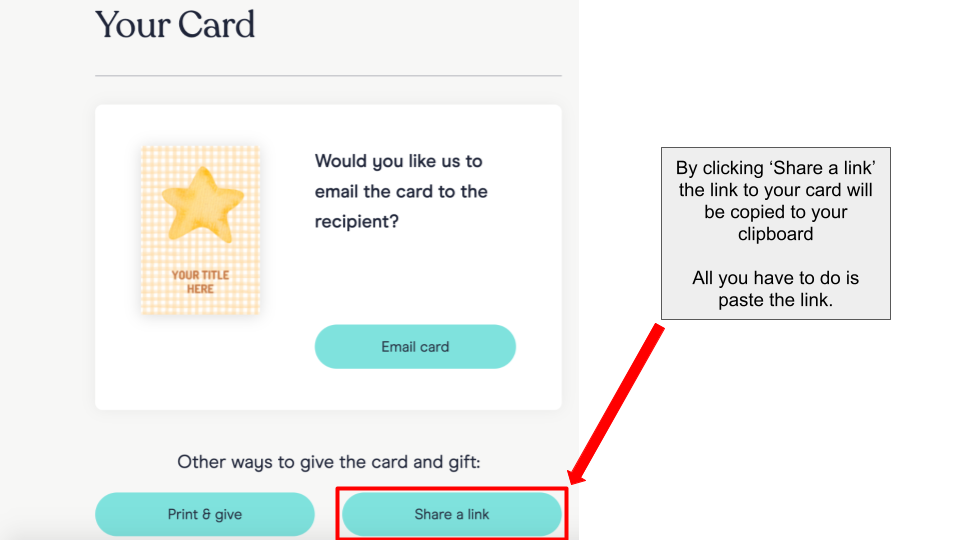This screenshot has width=960, height=540.
Task: Click the email-to-recipient question text
Action: pyautogui.click(x=401, y=191)
